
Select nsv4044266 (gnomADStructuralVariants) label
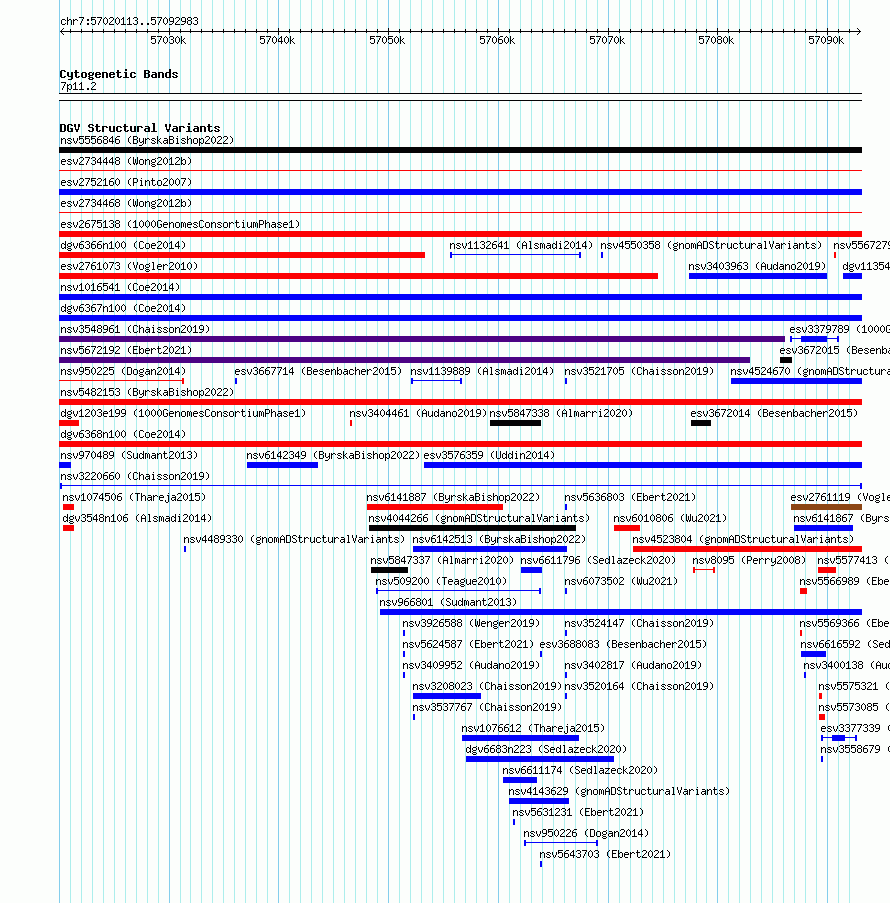tap(479, 518)
